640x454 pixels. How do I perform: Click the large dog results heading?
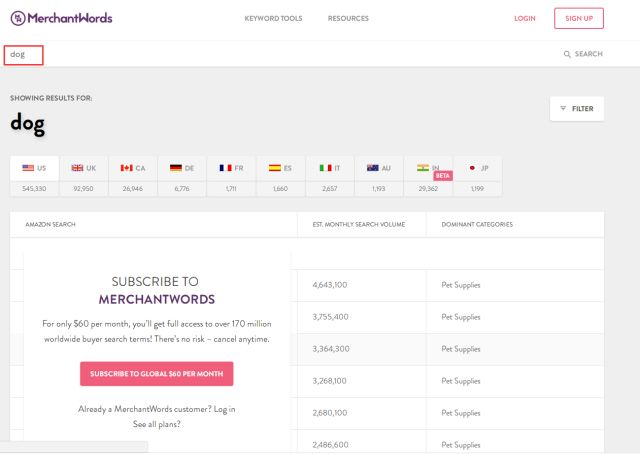(x=28, y=123)
